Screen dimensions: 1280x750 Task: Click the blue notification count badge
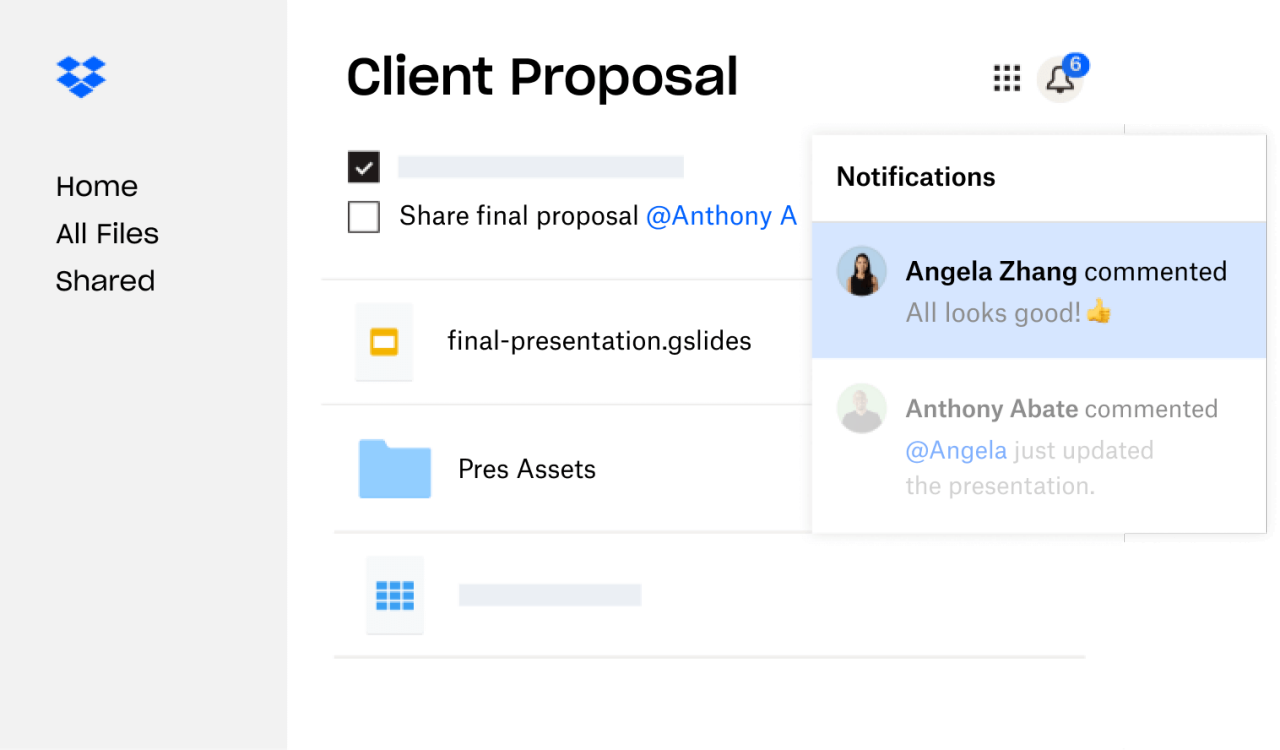tap(1075, 65)
